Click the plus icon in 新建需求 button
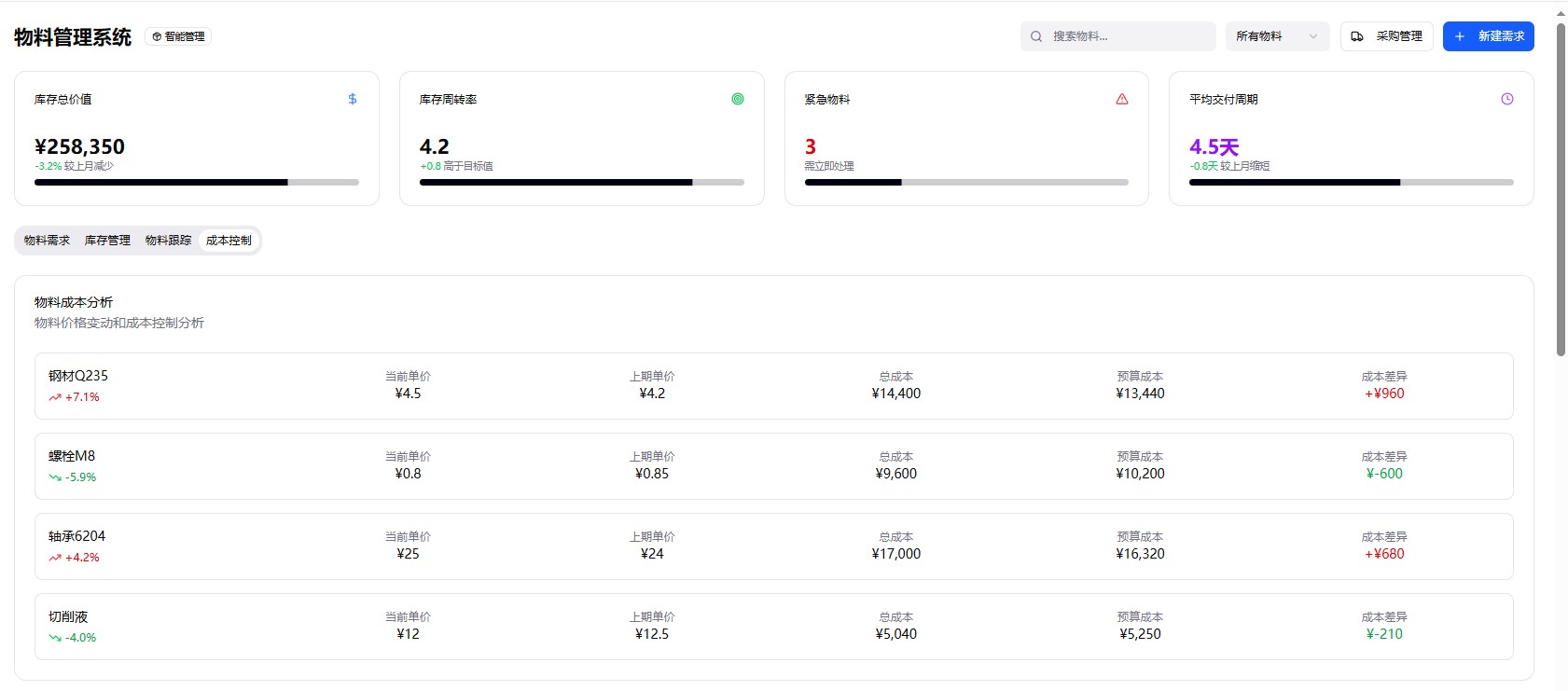 (1460, 36)
